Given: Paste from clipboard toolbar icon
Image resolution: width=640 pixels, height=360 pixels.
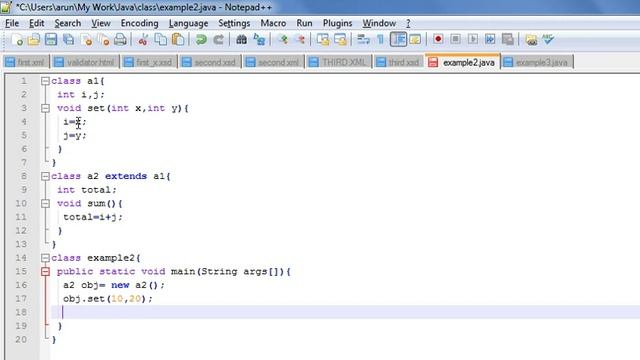Looking at the screenshot, I should click(x=178, y=40).
